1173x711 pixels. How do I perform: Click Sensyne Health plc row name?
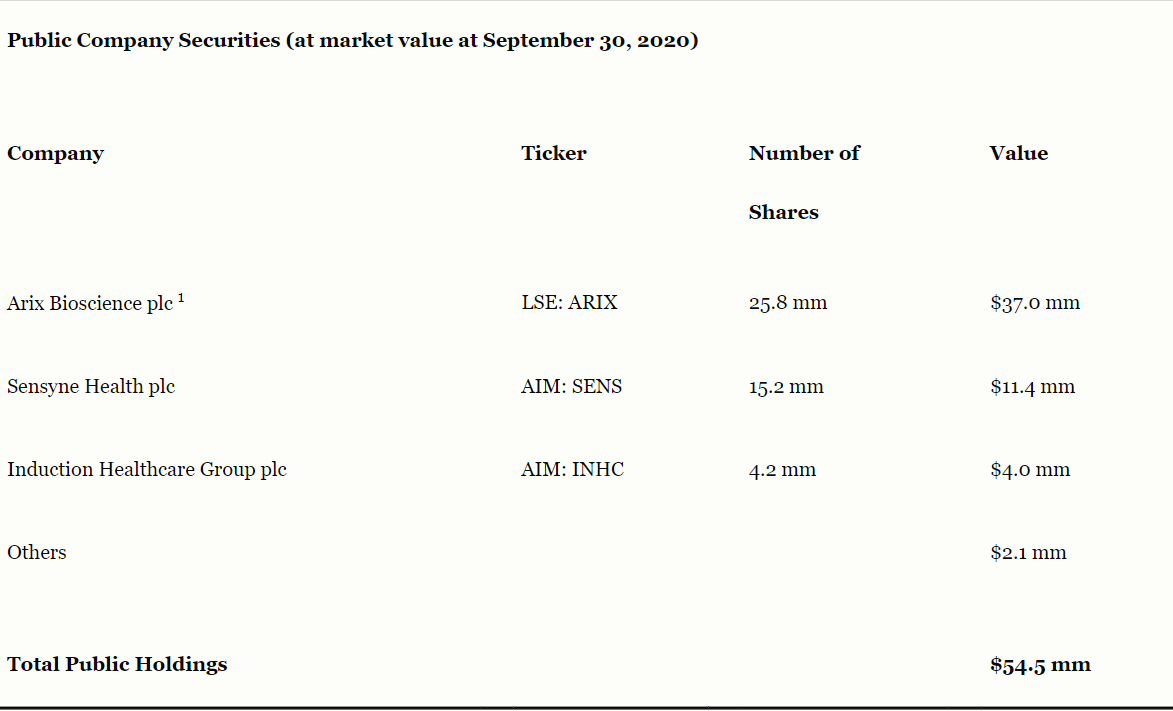pyautogui.click(x=91, y=387)
